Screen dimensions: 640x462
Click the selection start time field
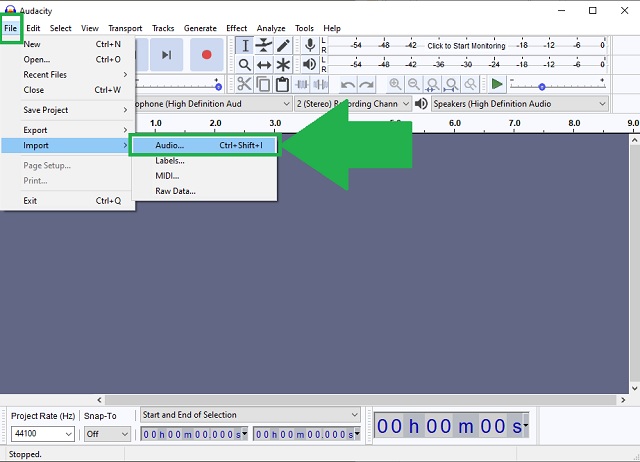(194, 434)
